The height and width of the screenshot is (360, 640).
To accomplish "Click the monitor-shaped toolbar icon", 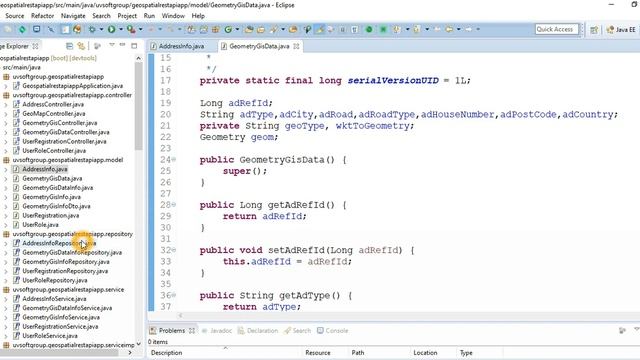I will pos(36,29).
